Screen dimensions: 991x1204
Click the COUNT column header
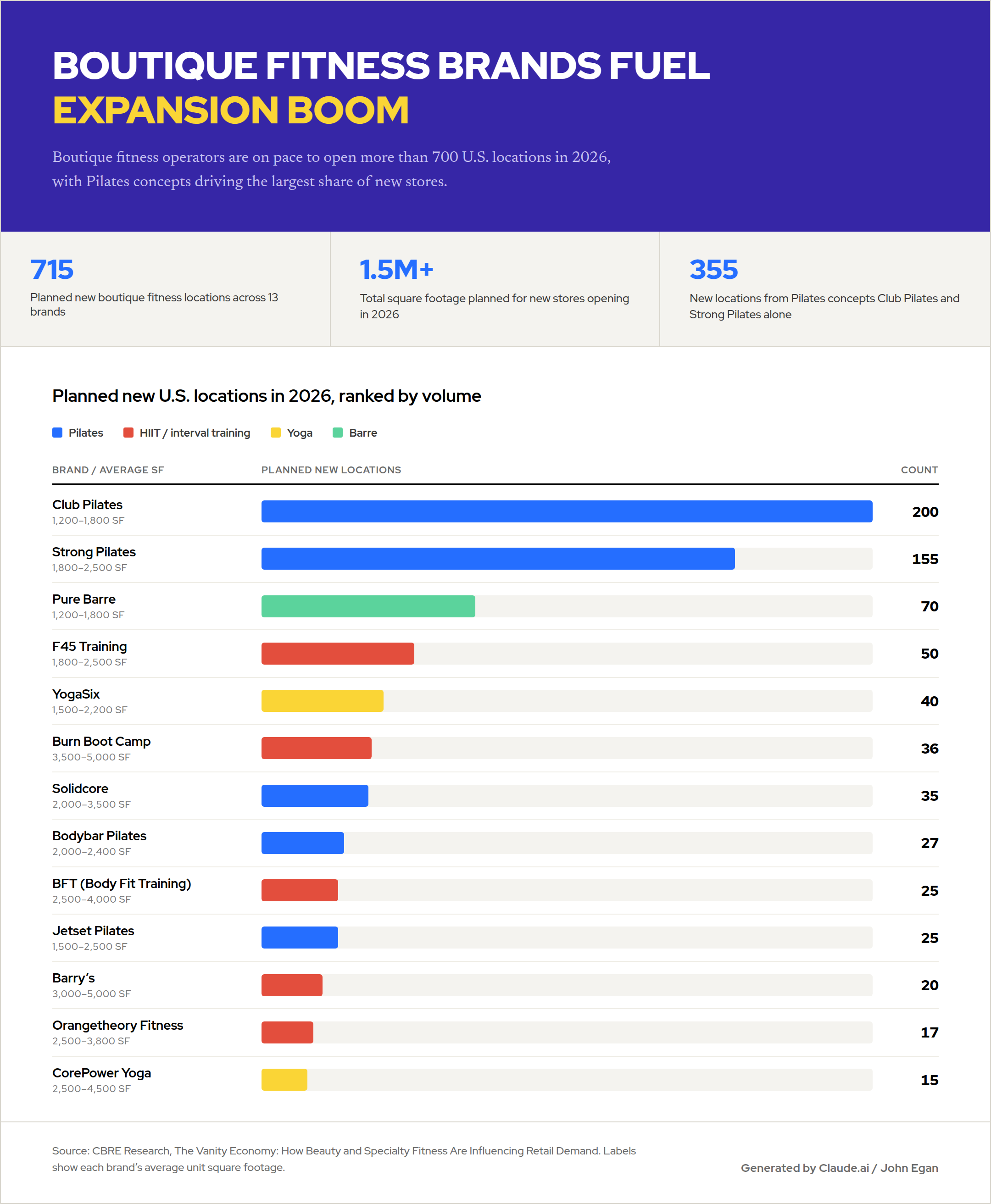(919, 470)
